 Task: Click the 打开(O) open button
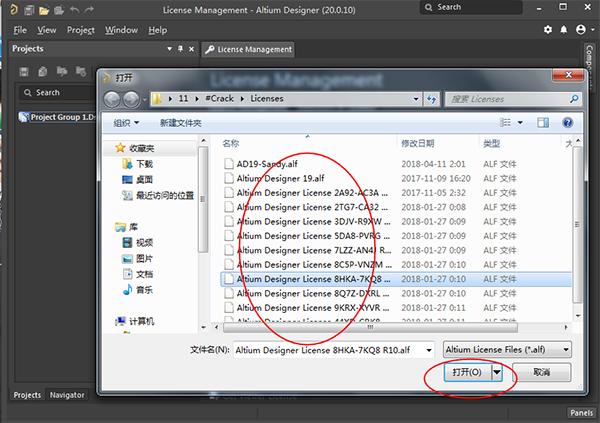pyautogui.click(x=467, y=372)
